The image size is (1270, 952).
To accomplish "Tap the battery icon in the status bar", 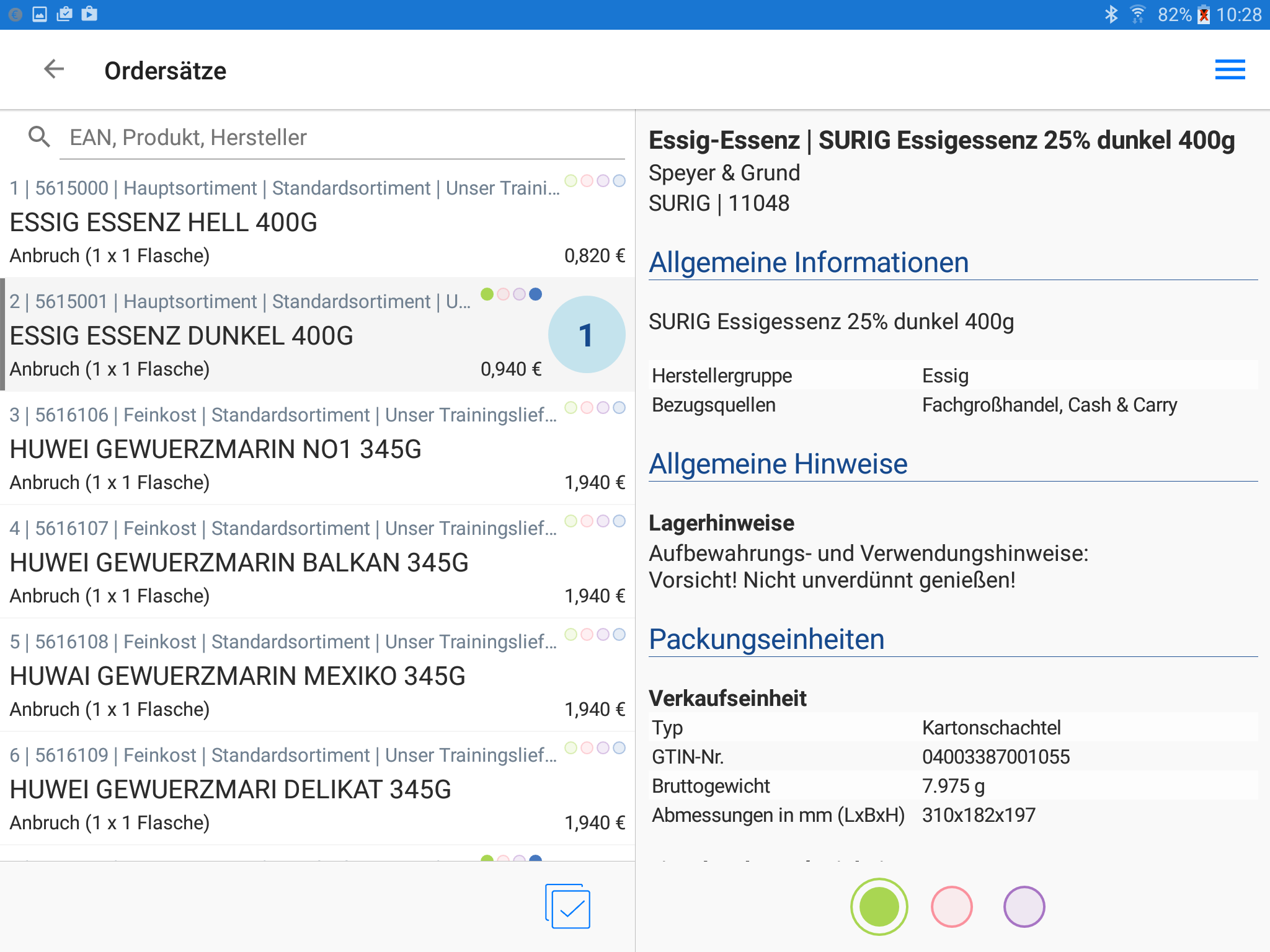I will pyautogui.click(x=1204, y=14).
